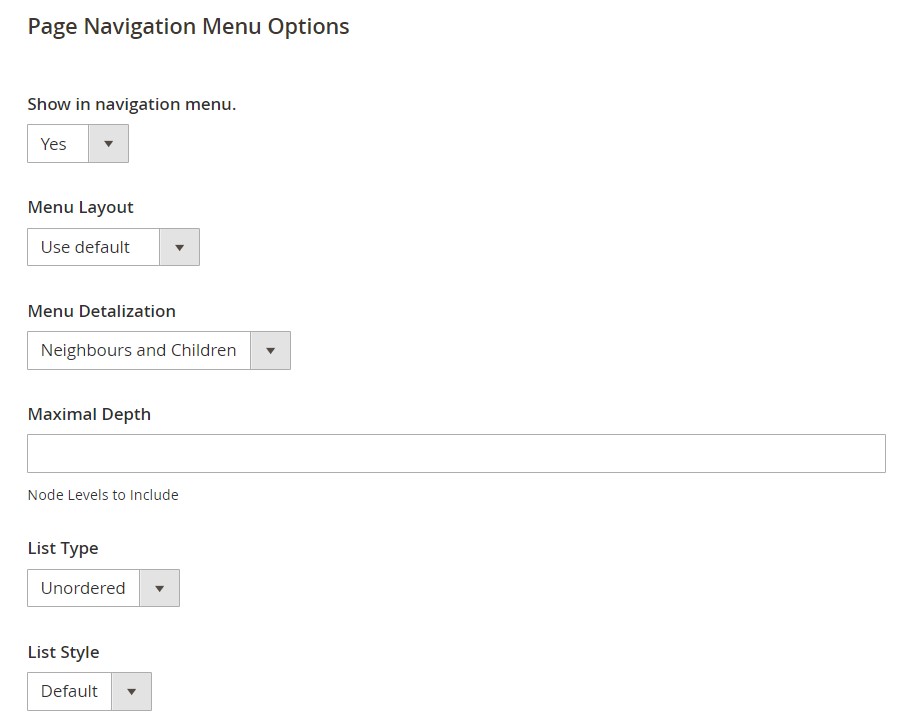Click the 'Menu Layout' field label
The width and height of the screenshot is (905, 718).
[80, 208]
